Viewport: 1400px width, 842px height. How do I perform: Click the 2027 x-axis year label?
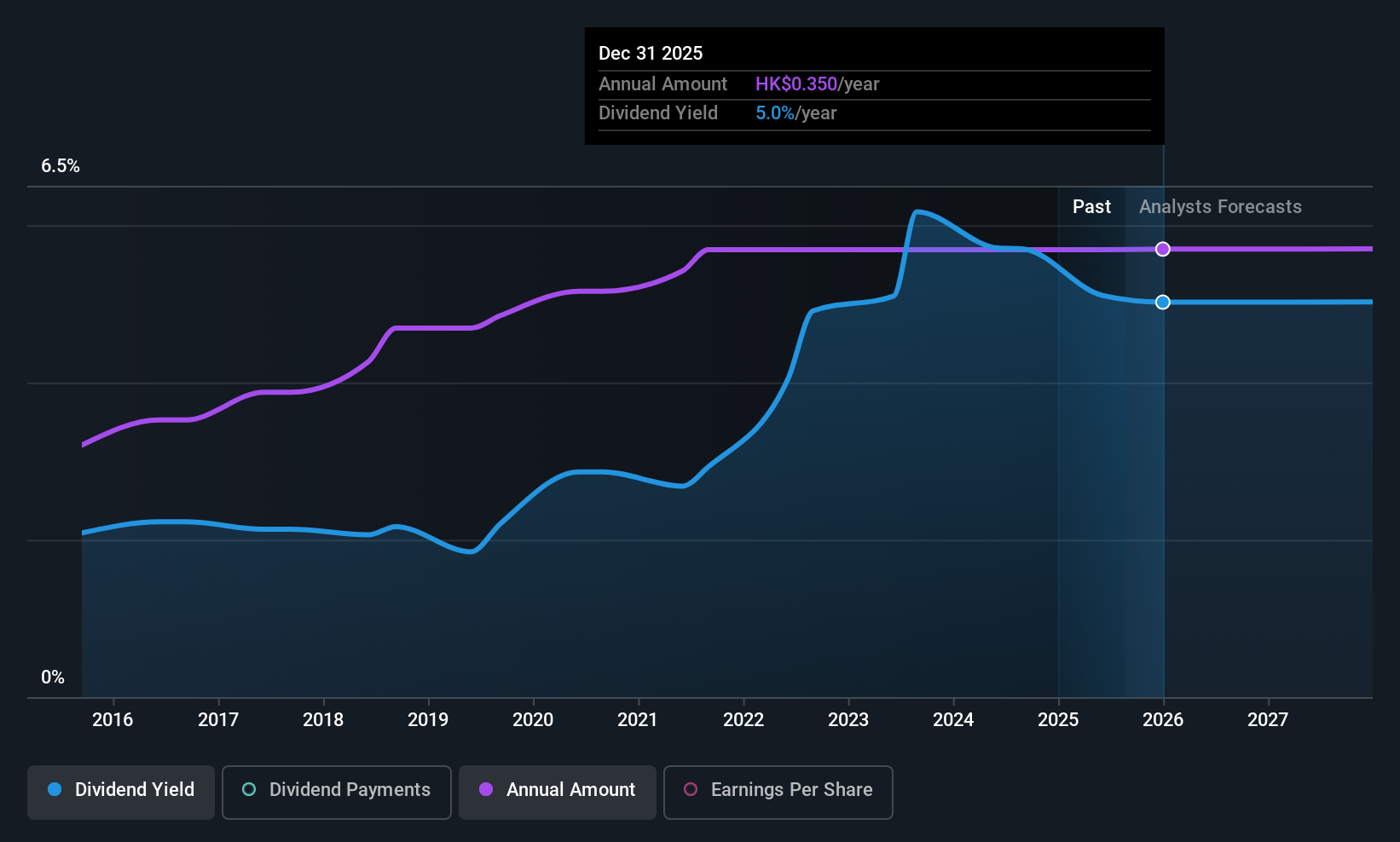click(1268, 720)
